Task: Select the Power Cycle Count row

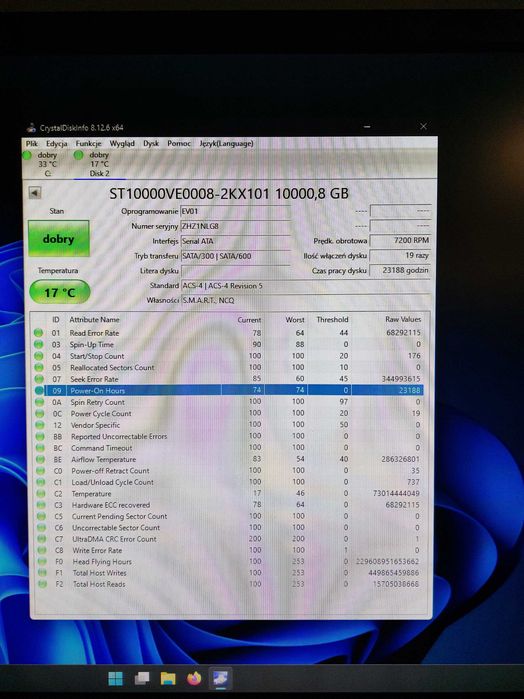Action: coord(227,414)
